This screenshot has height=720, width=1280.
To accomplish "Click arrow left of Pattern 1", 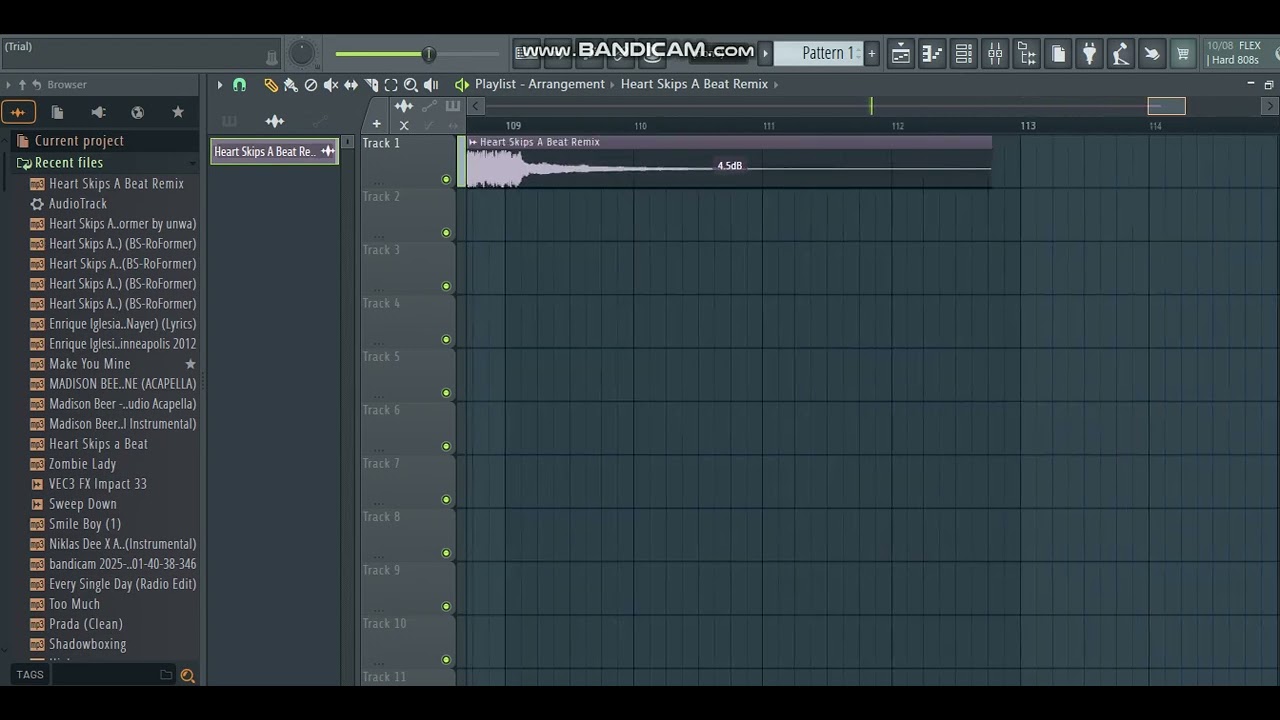I will pos(766,53).
